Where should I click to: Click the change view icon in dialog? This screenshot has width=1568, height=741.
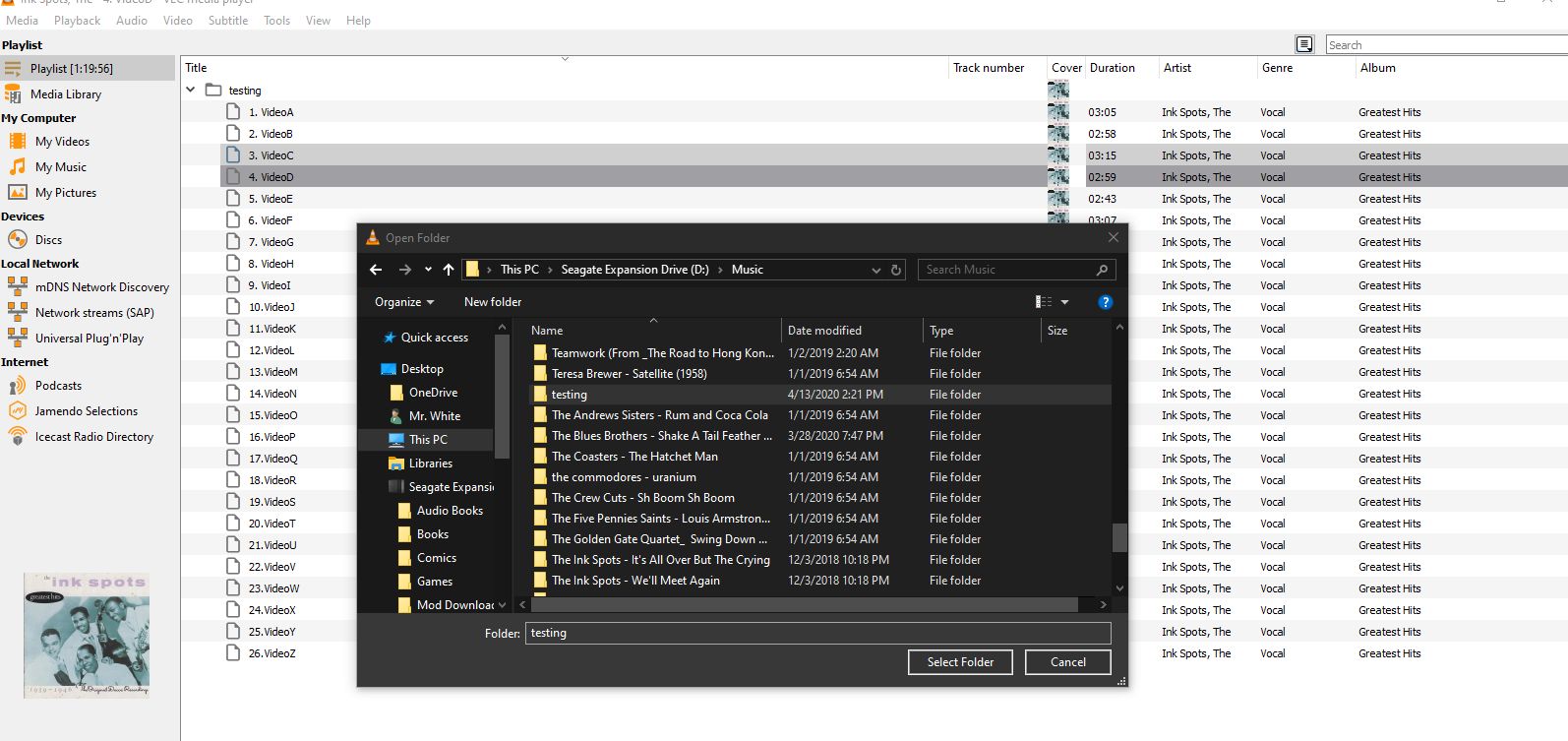click(x=1044, y=302)
